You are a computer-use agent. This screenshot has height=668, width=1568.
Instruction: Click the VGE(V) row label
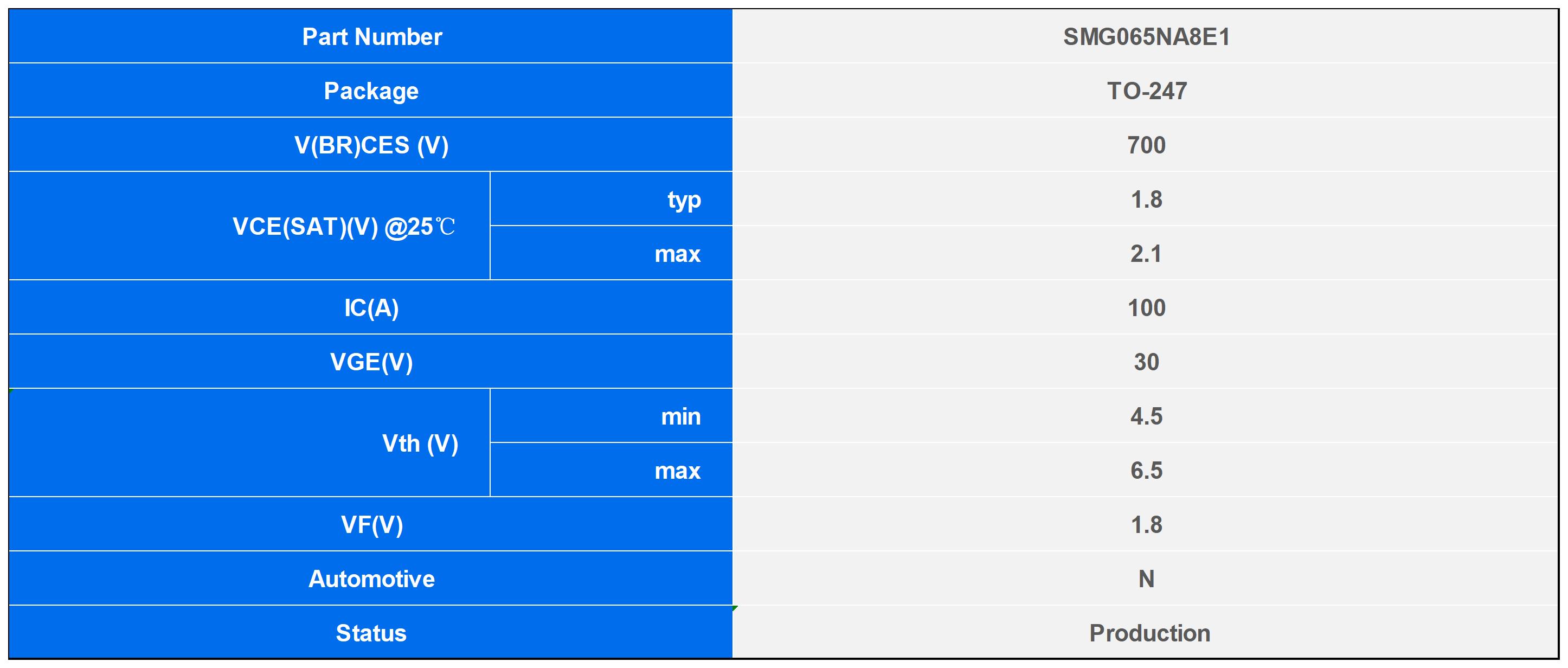pos(371,362)
